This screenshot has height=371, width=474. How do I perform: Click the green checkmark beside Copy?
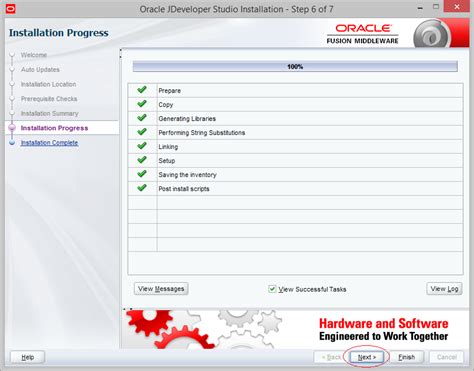click(x=142, y=104)
